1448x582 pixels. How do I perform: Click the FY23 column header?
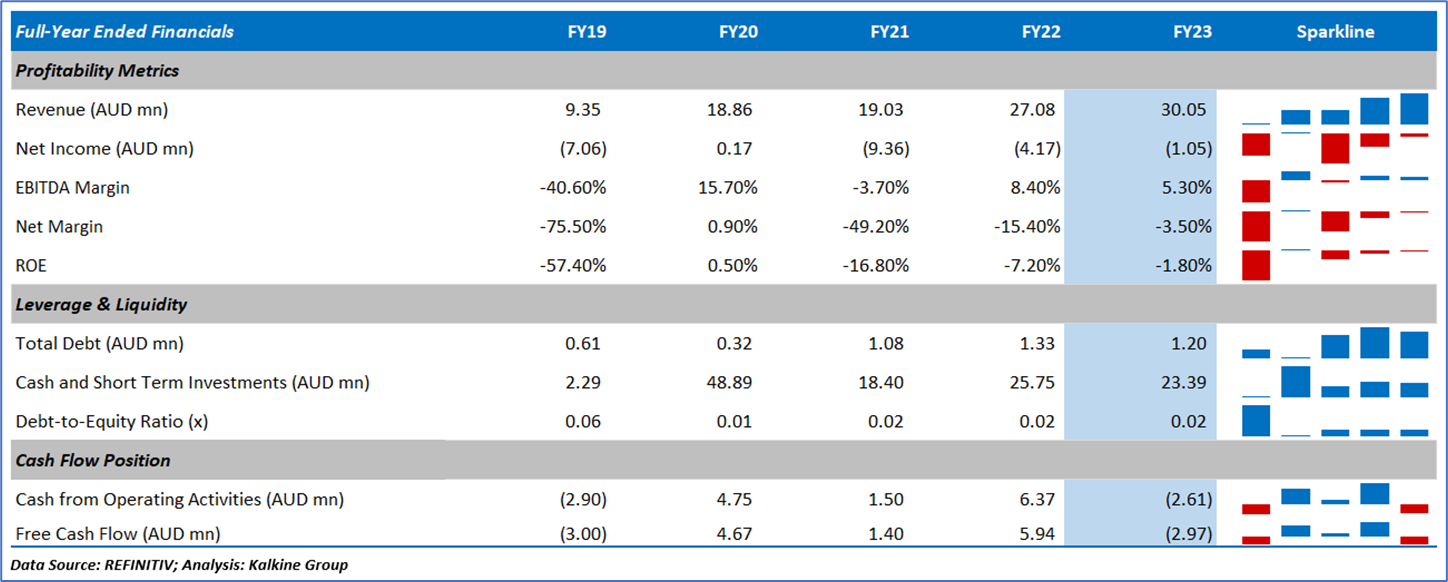point(1192,31)
